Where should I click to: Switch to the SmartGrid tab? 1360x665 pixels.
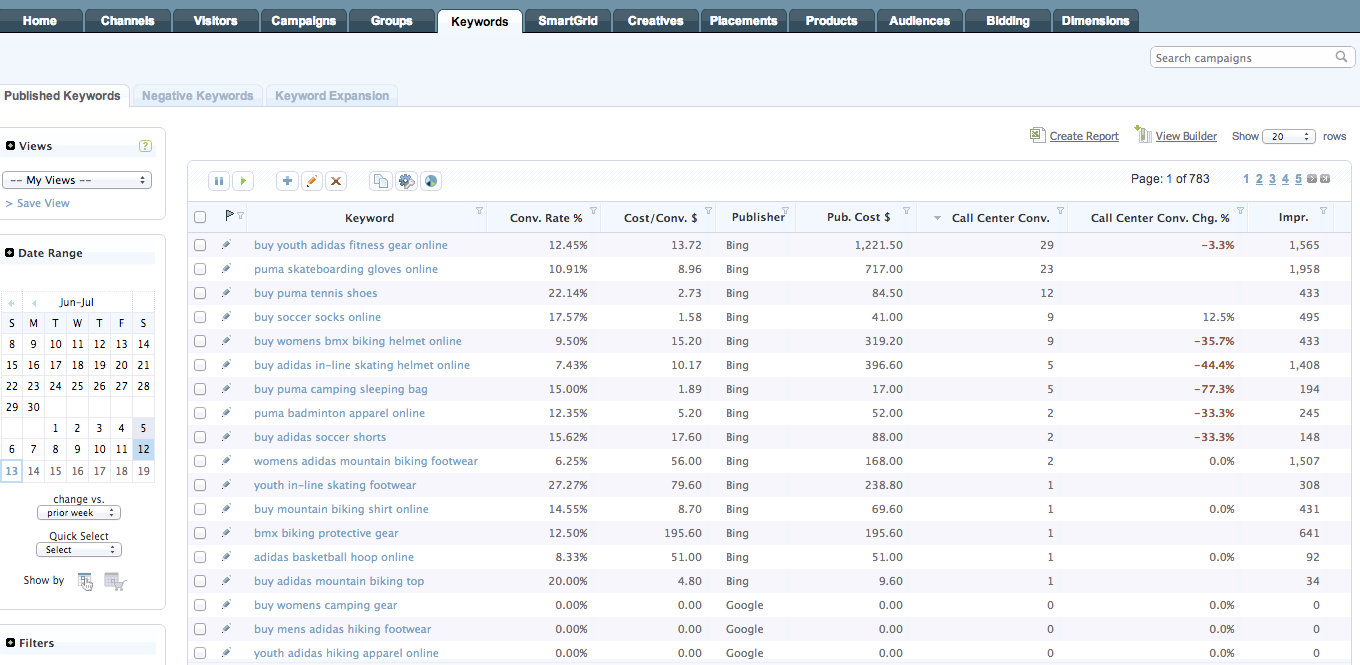coord(568,20)
